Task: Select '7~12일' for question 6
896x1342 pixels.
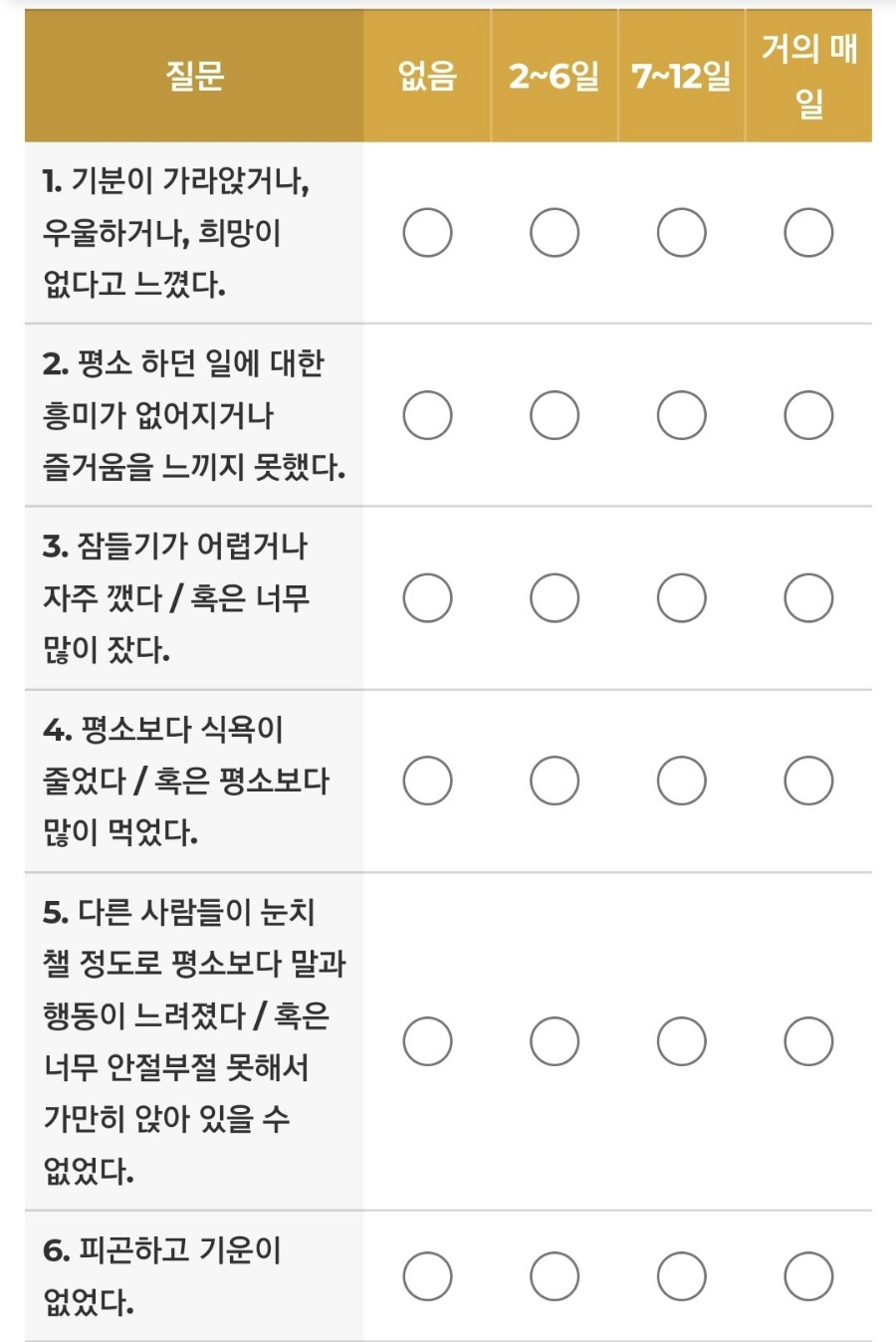Action: click(x=682, y=1276)
